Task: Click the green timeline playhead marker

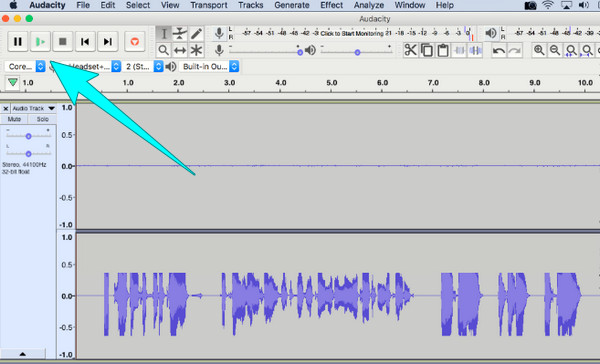Action: (x=13, y=82)
